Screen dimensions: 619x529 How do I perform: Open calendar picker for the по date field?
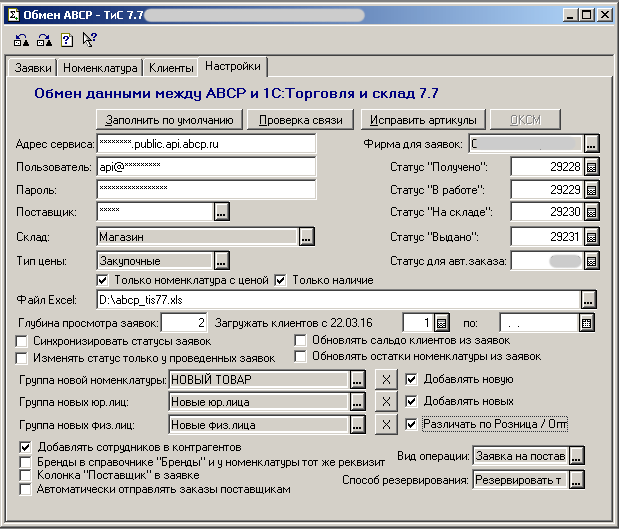pyautogui.click(x=587, y=323)
